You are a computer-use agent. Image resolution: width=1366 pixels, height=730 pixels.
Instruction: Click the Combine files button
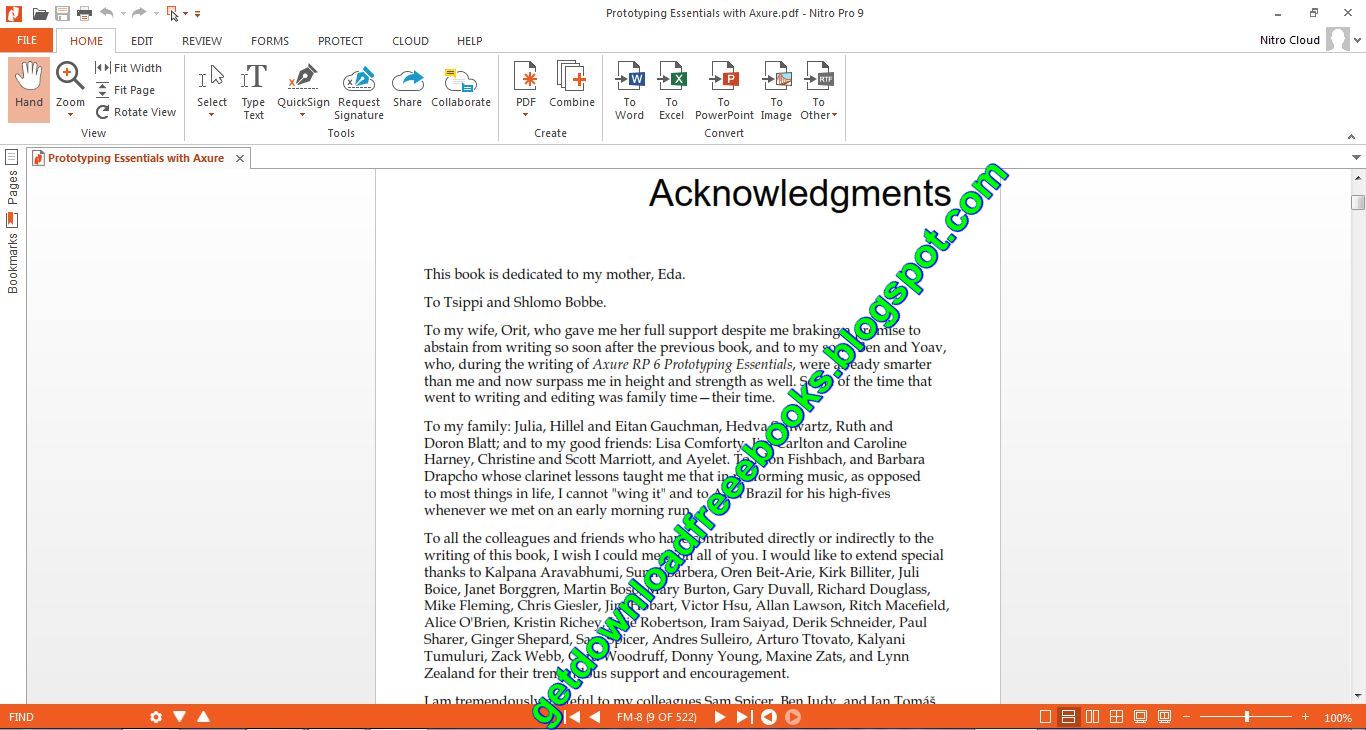pyautogui.click(x=572, y=85)
